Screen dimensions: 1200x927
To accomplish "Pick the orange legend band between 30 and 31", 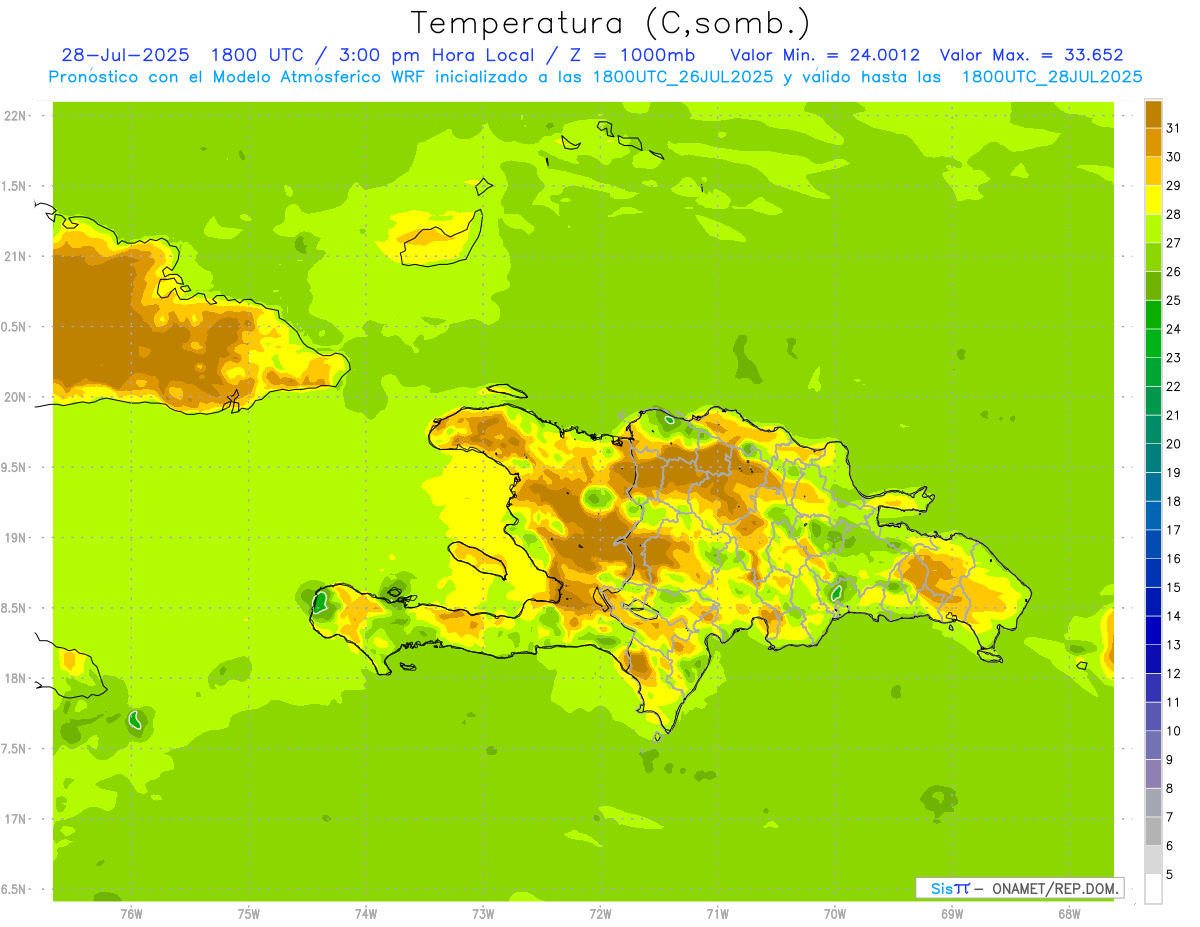I will click(1153, 142).
